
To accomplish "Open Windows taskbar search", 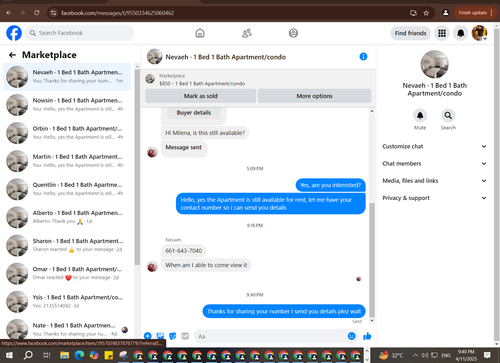I will (x=28, y=355).
